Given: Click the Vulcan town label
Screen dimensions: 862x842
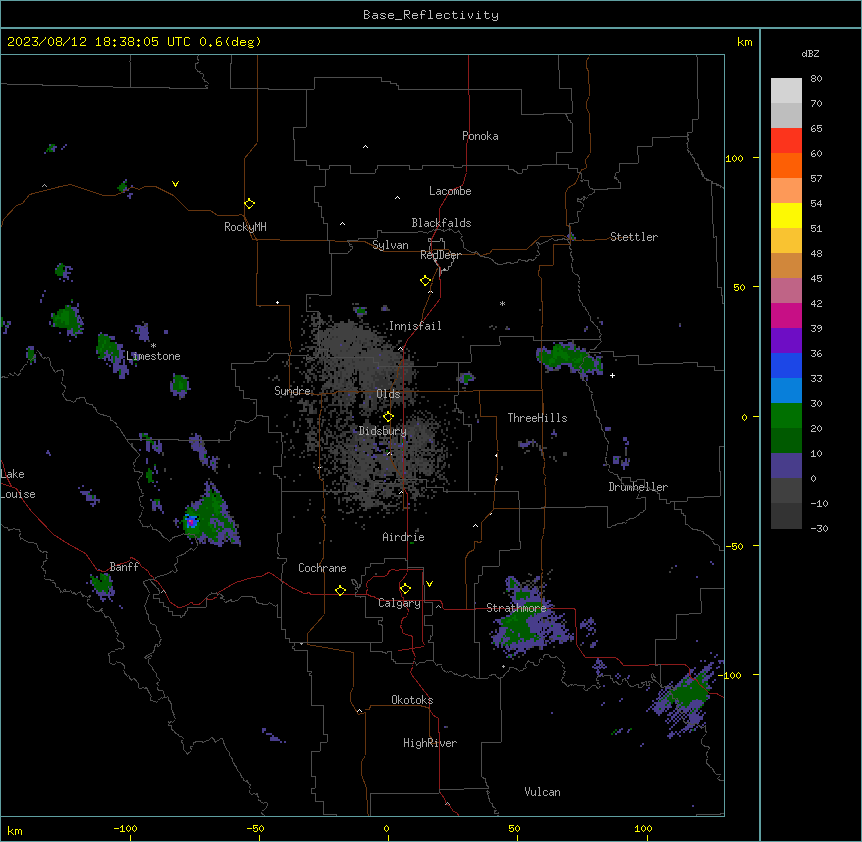Looking at the screenshot, I should point(542,792).
